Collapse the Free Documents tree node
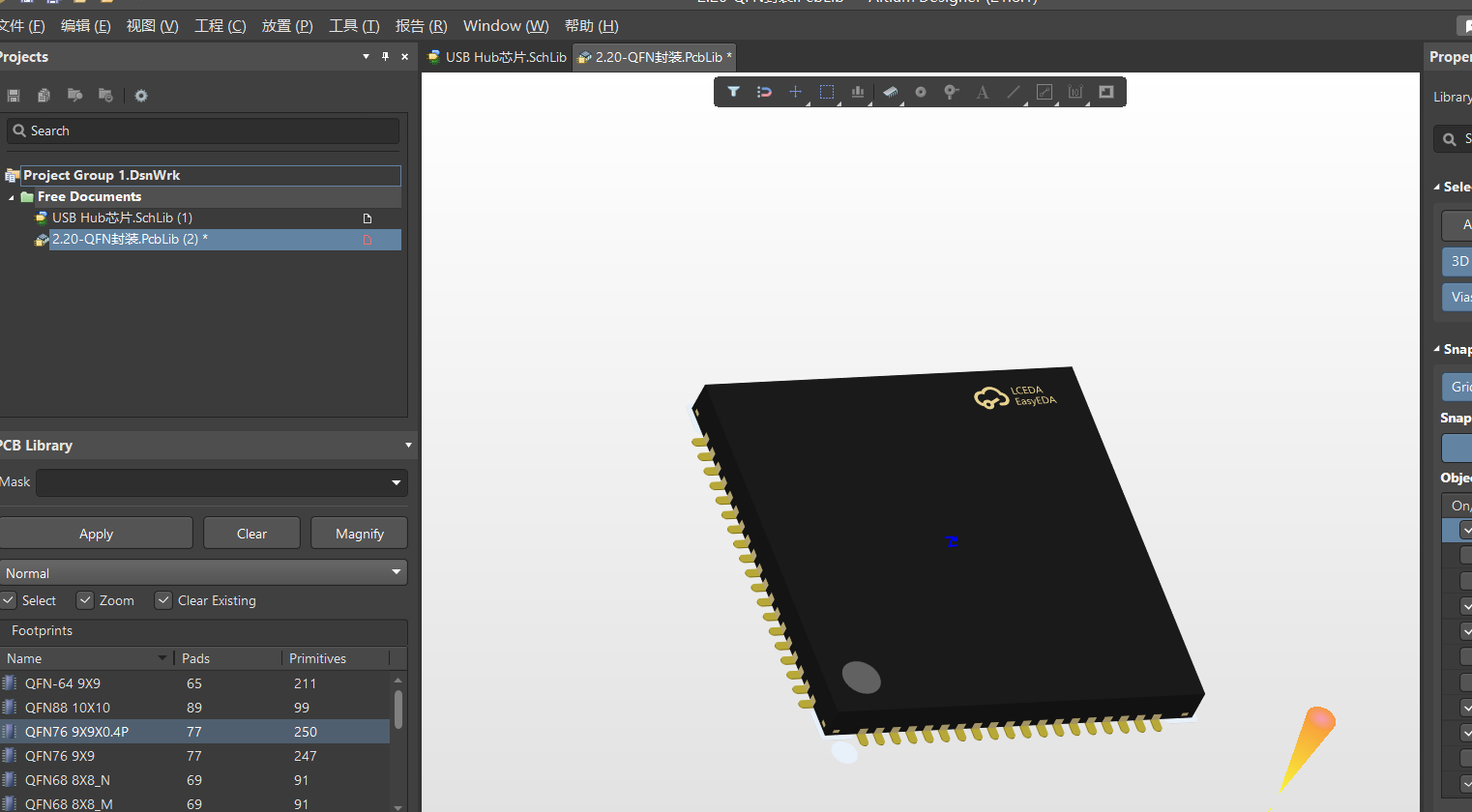The width and height of the screenshot is (1472, 812). [x=12, y=197]
